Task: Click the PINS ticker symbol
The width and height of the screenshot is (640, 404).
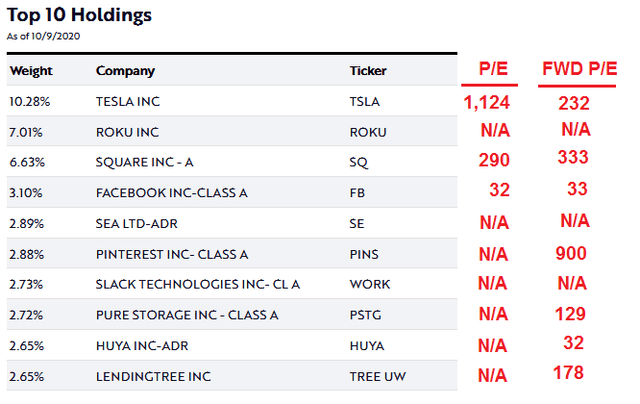Action: coord(364,255)
